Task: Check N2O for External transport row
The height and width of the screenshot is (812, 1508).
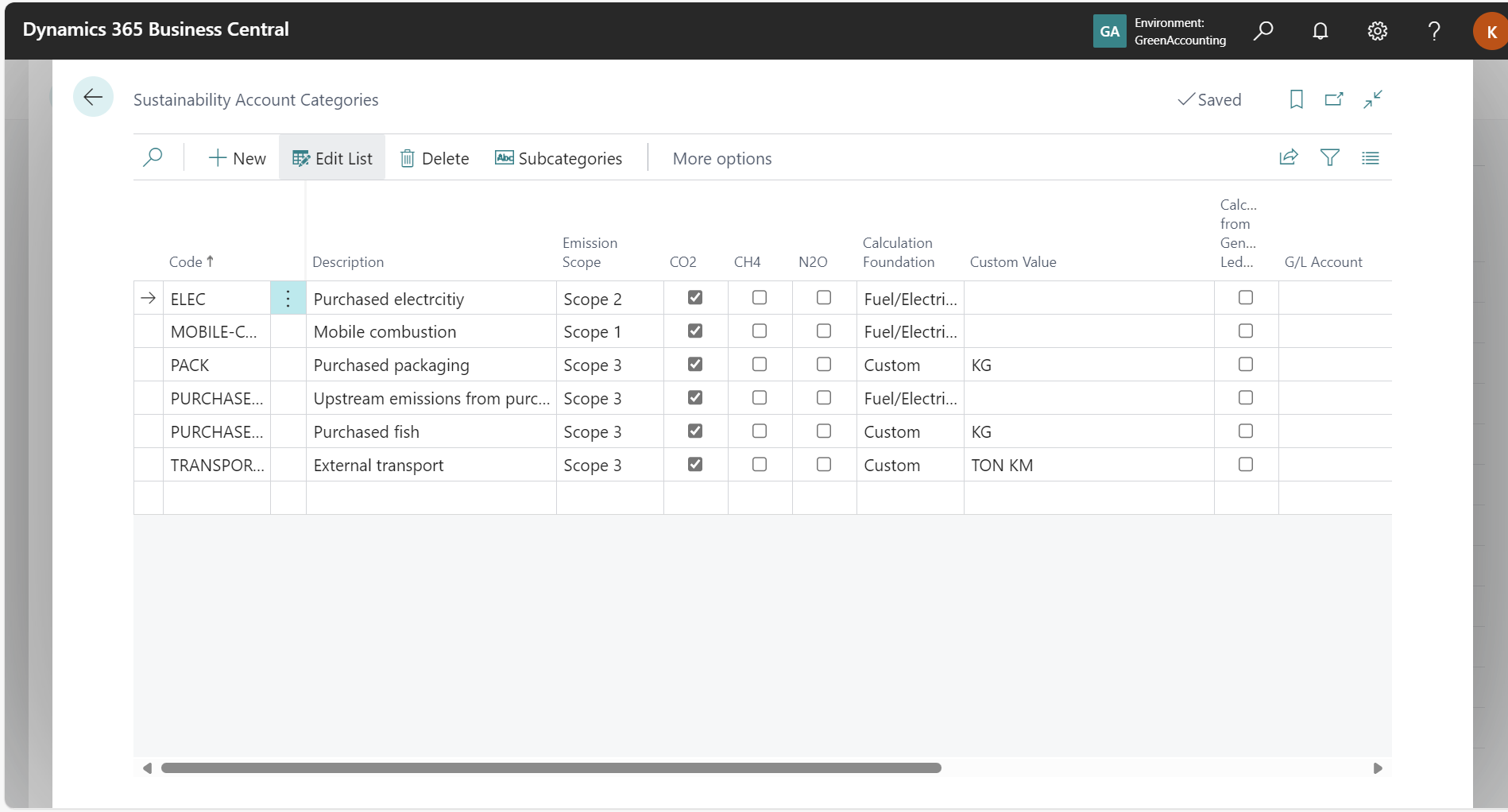Action: pyautogui.click(x=824, y=465)
